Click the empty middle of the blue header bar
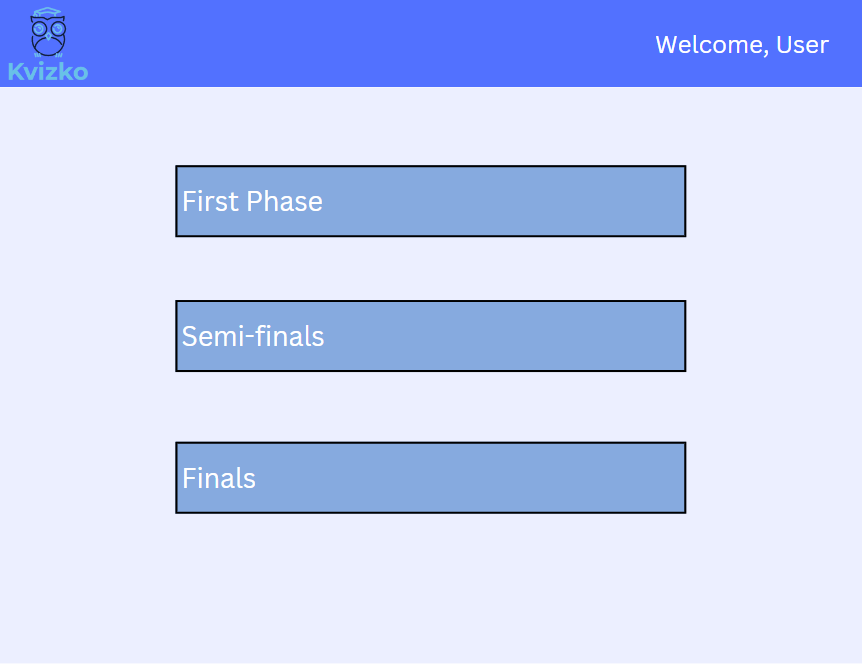Viewport: 862px width, 666px height. (380, 44)
